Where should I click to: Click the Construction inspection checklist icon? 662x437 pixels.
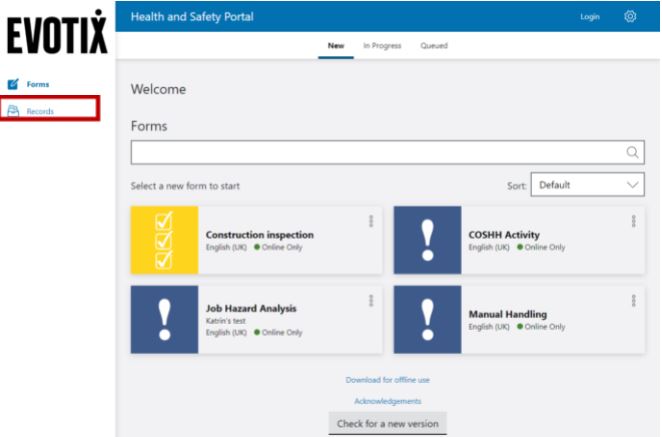point(164,240)
